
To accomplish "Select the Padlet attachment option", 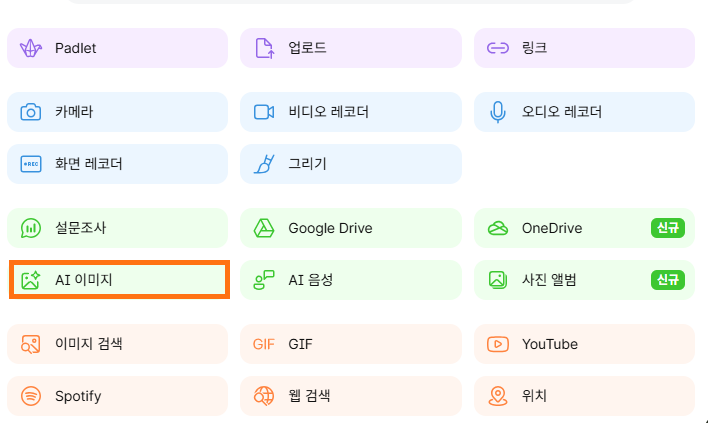I will pyautogui.click(x=117, y=48).
